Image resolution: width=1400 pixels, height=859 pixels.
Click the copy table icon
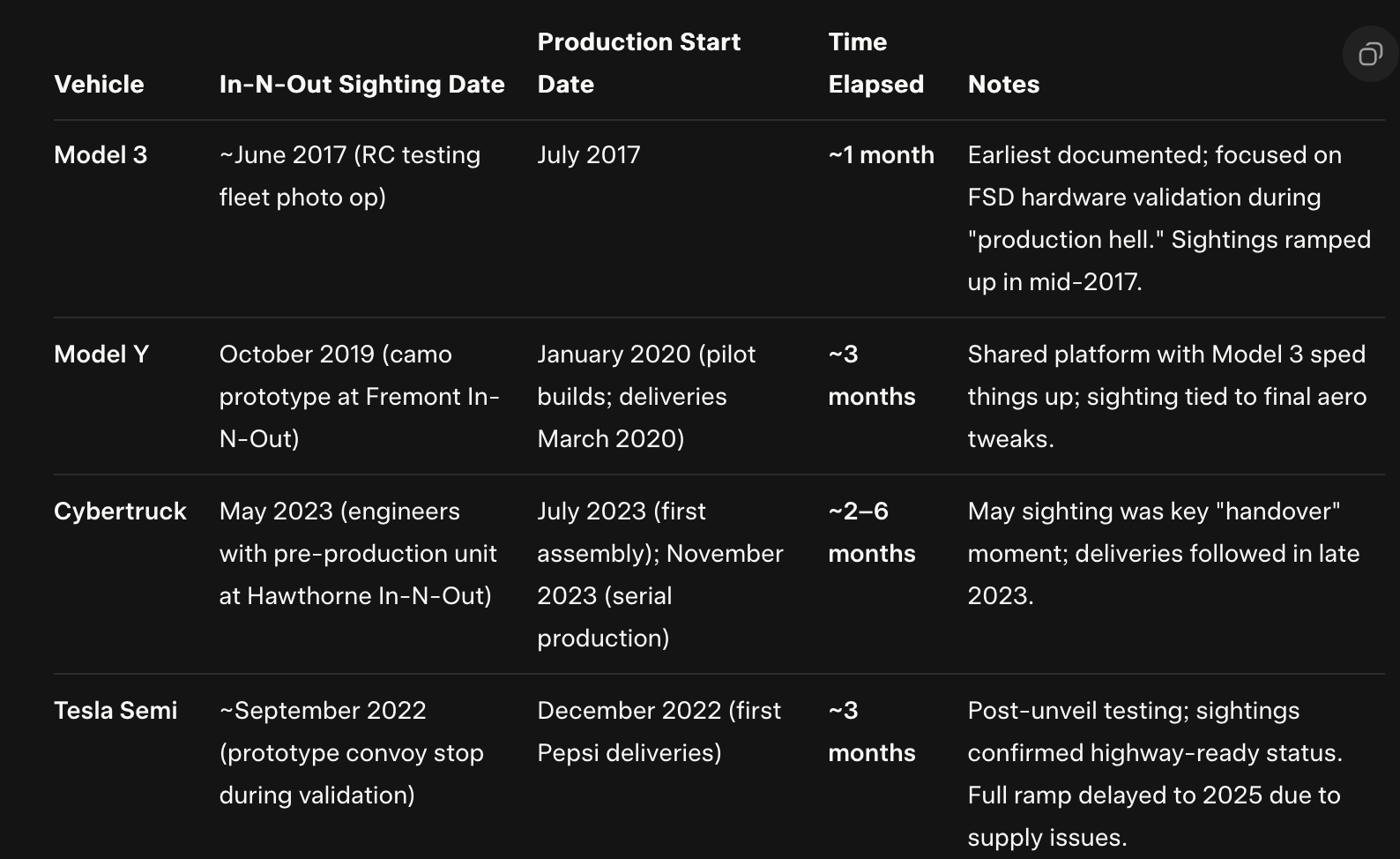(1370, 55)
